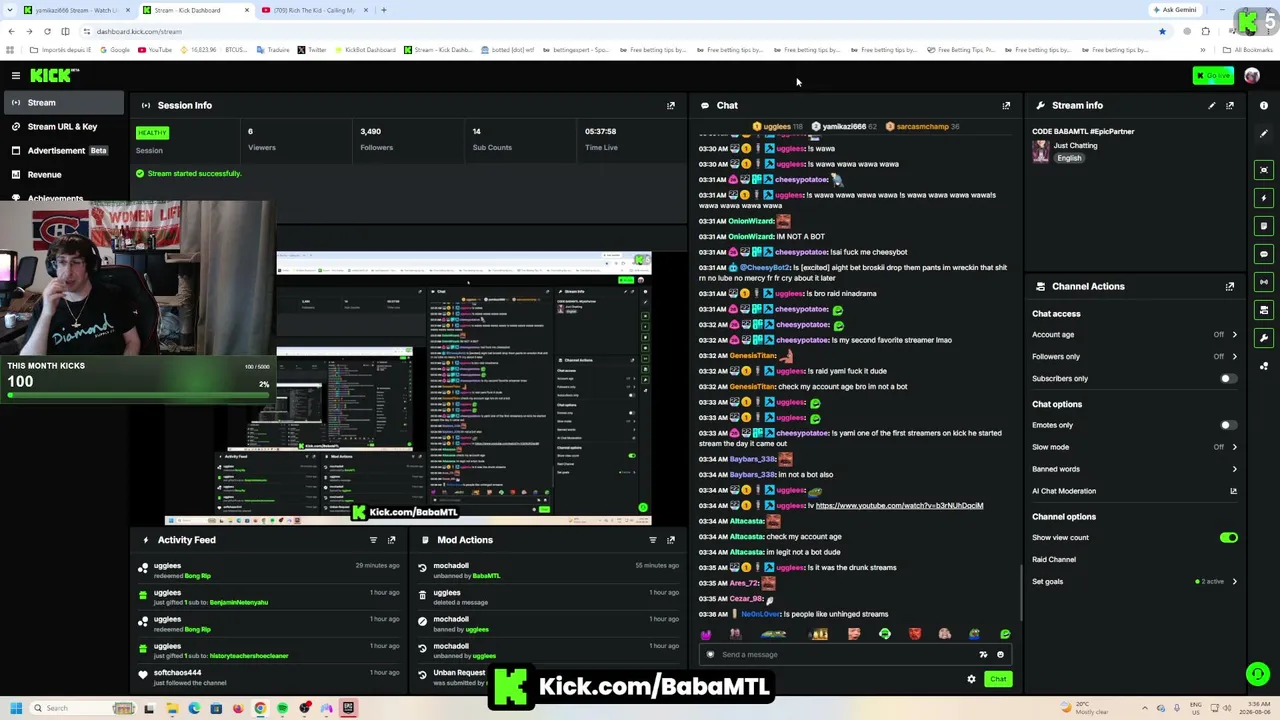Open Stream URL & Key page
The height and width of the screenshot is (720, 1280).
(x=62, y=127)
